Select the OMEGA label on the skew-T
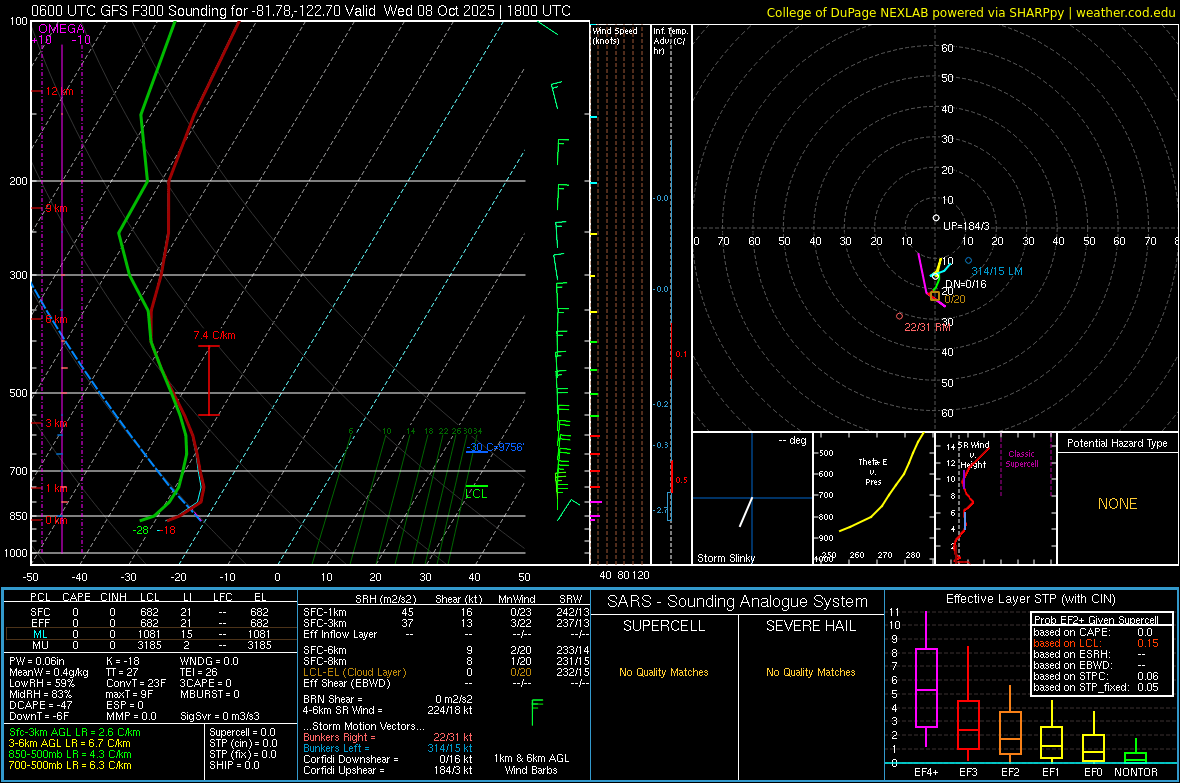 [62, 29]
